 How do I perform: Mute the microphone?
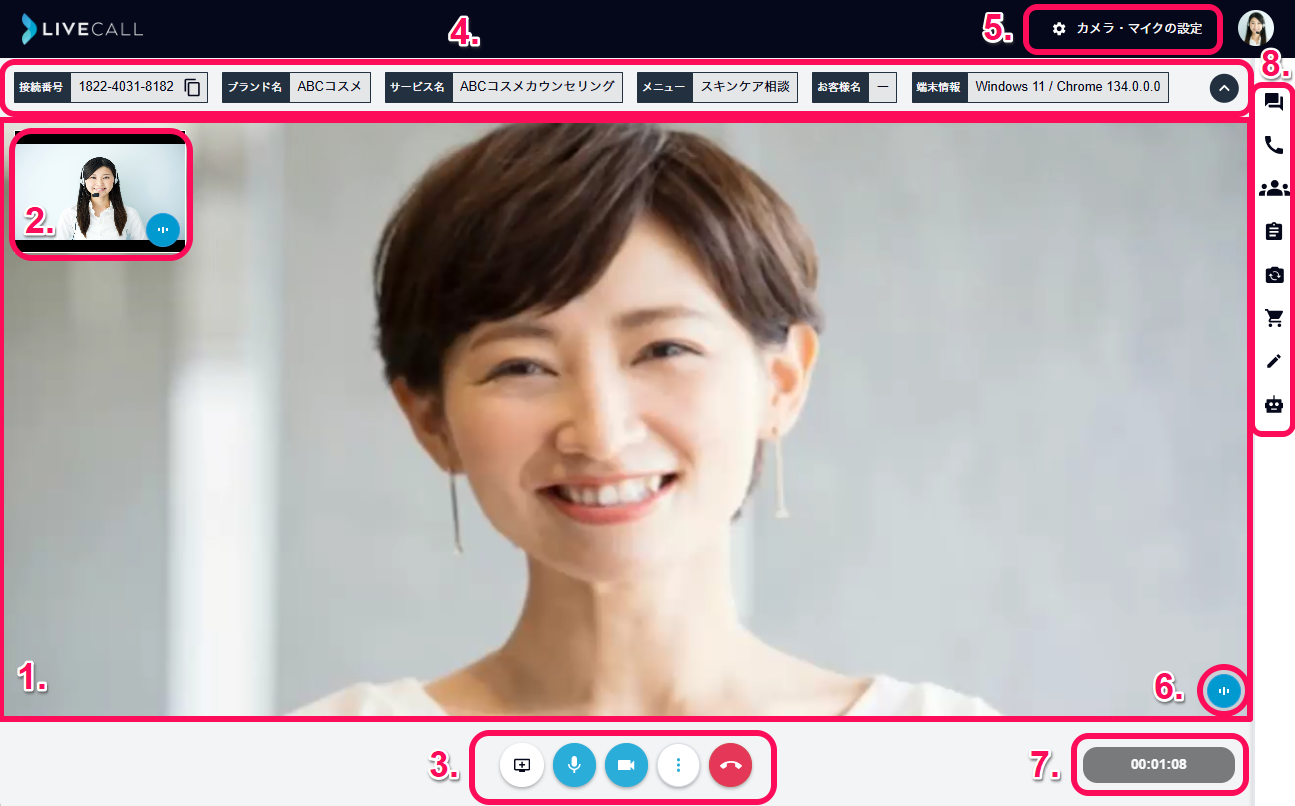click(x=574, y=765)
